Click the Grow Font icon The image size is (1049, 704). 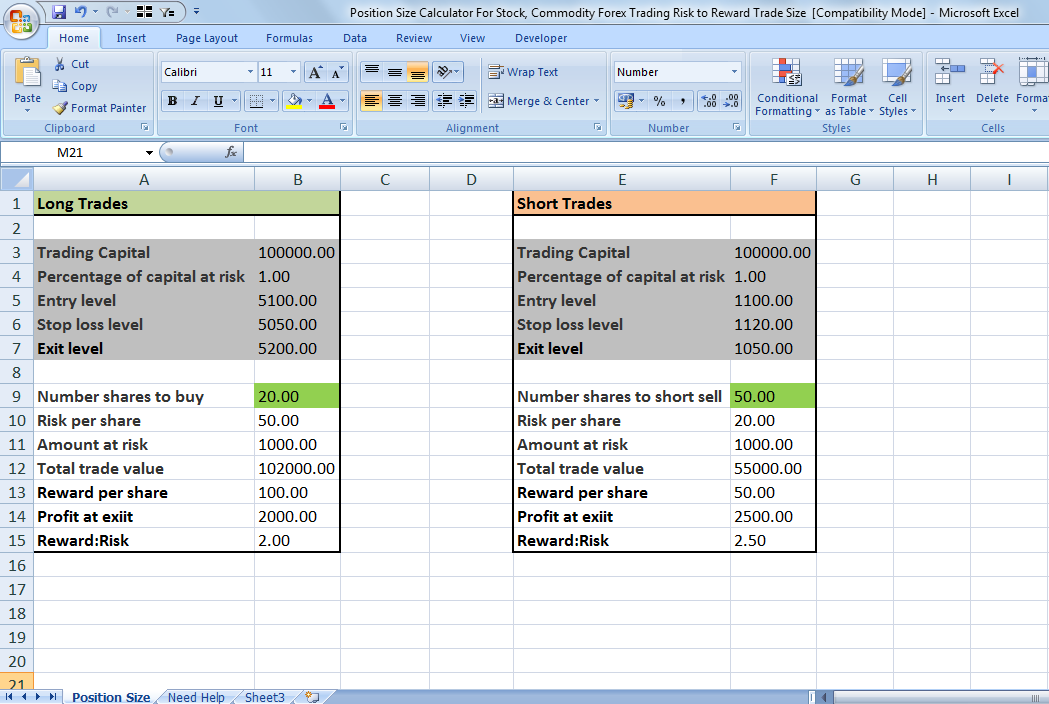pos(315,72)
